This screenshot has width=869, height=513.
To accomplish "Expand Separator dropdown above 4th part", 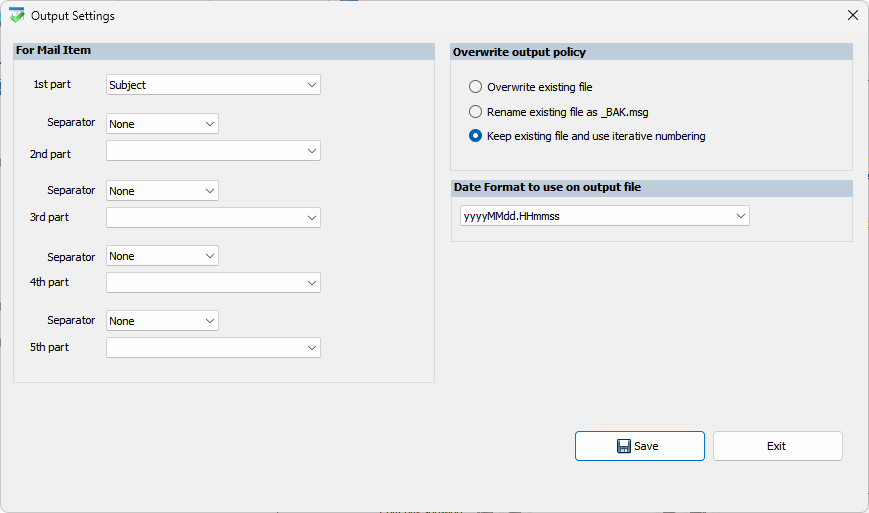I will coord(162,256).
